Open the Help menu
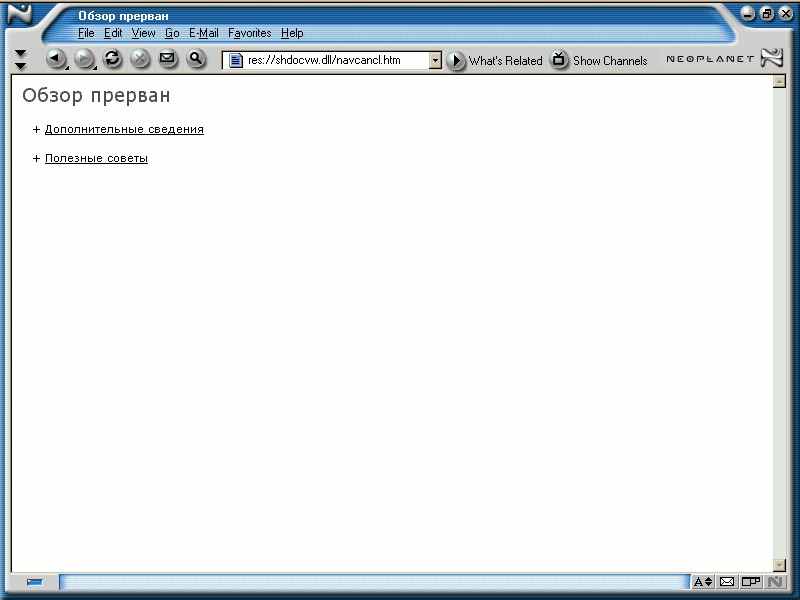The height and width of the screenshot is (600, 800). pyautogui.click(x=292, y=33)
